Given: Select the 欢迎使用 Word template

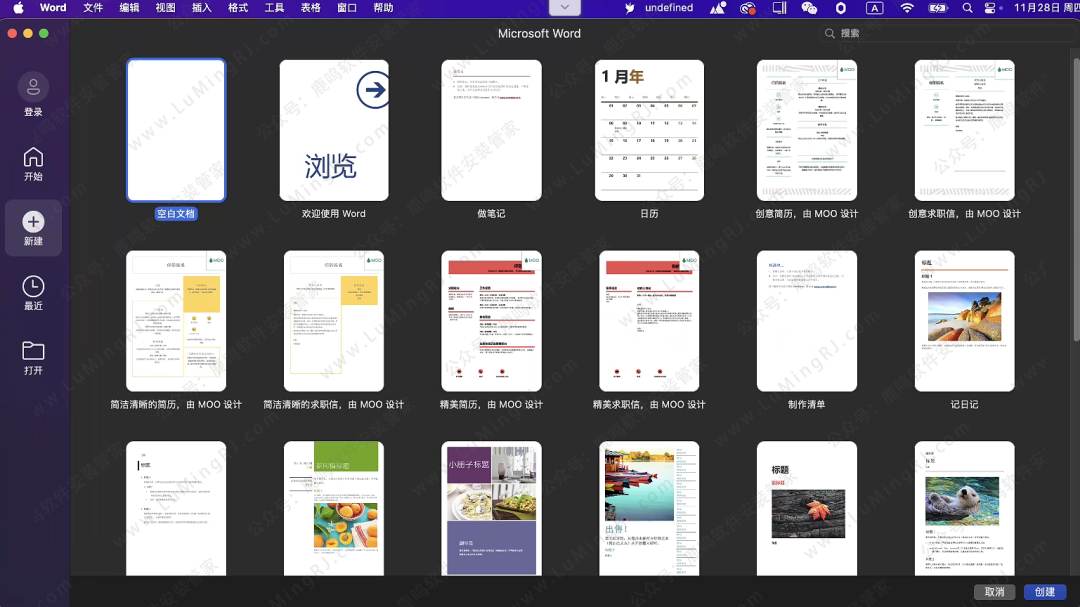Looking at the screenshot, I should (x=334, y=130).
